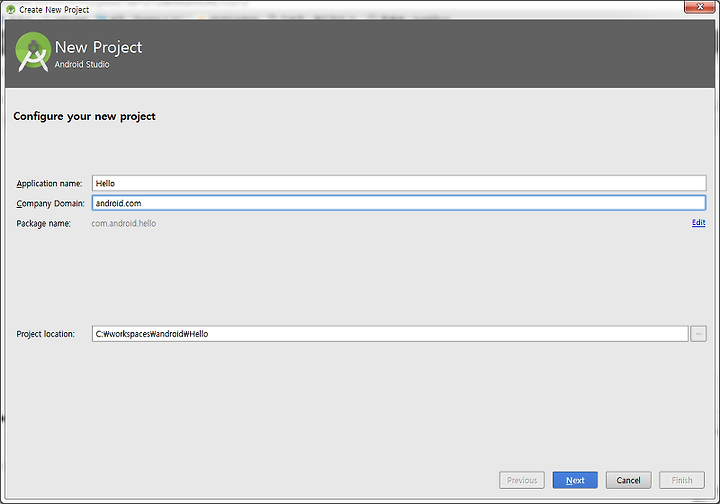Click the Package name label
This screenshot has width=720, height=504.
tap(44, 224)
